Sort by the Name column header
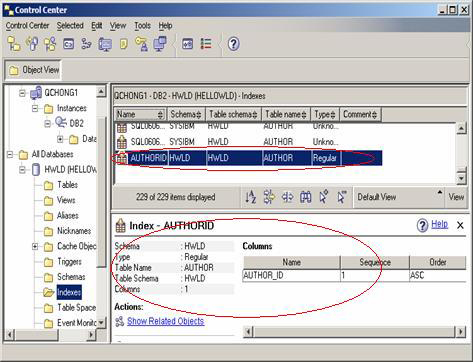Viewport: 473px width, 362px height. coord(140,114)
